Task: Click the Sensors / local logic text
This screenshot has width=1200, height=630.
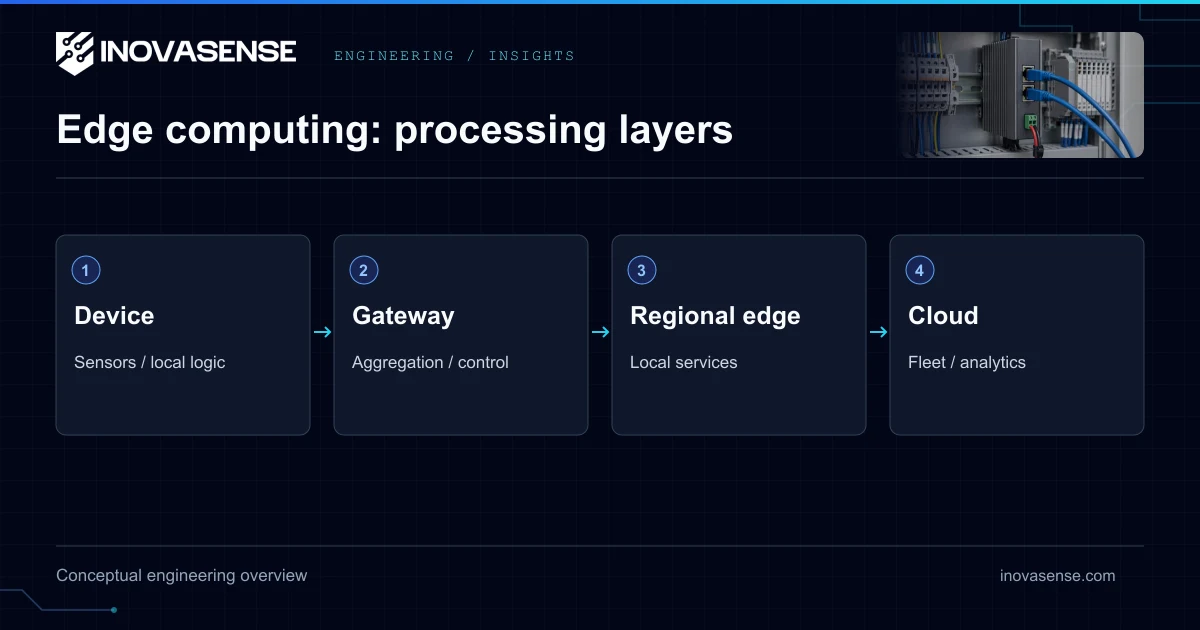Action: tap(150, 362)
